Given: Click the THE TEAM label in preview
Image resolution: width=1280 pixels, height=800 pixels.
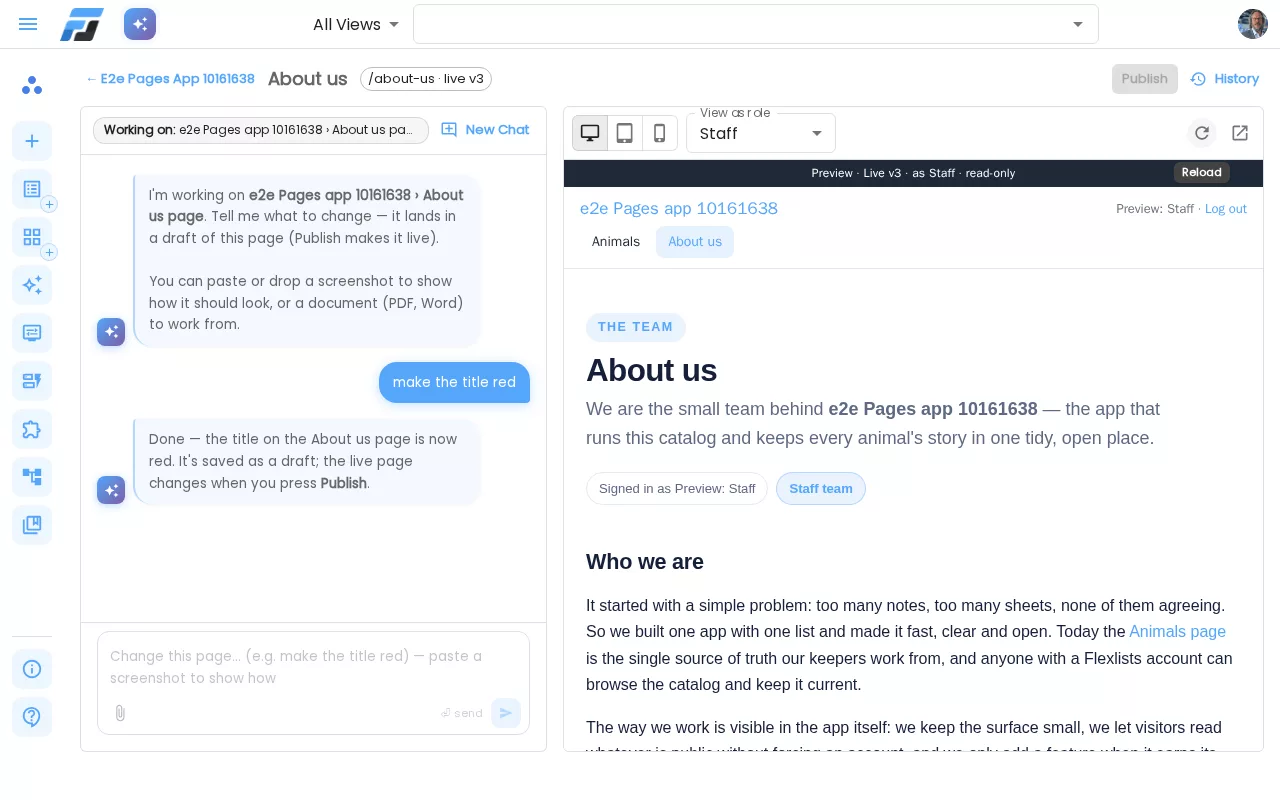Looking at the screenshot, I should point(636,327).
